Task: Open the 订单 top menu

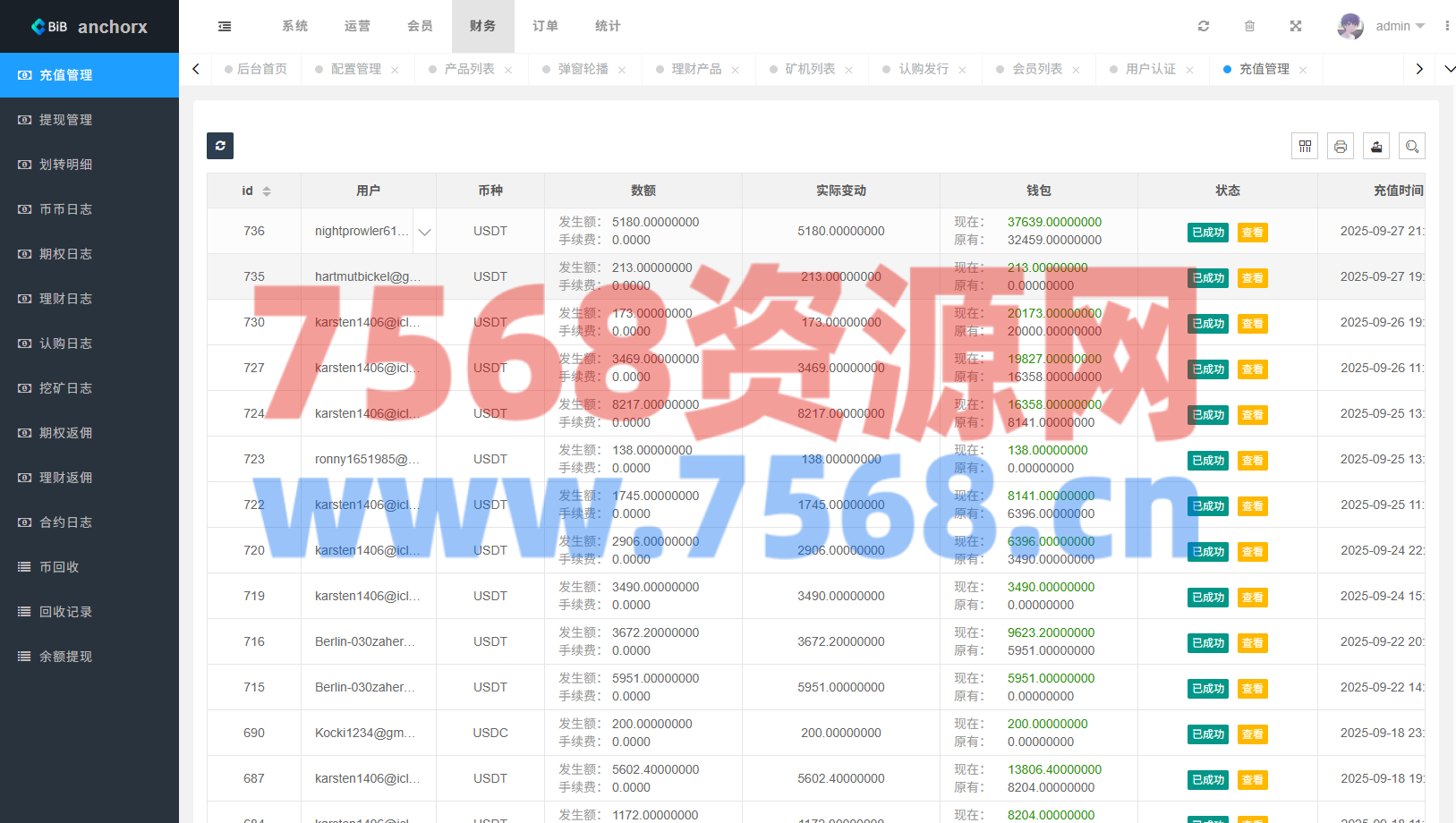Action: [x=545, y=27]
